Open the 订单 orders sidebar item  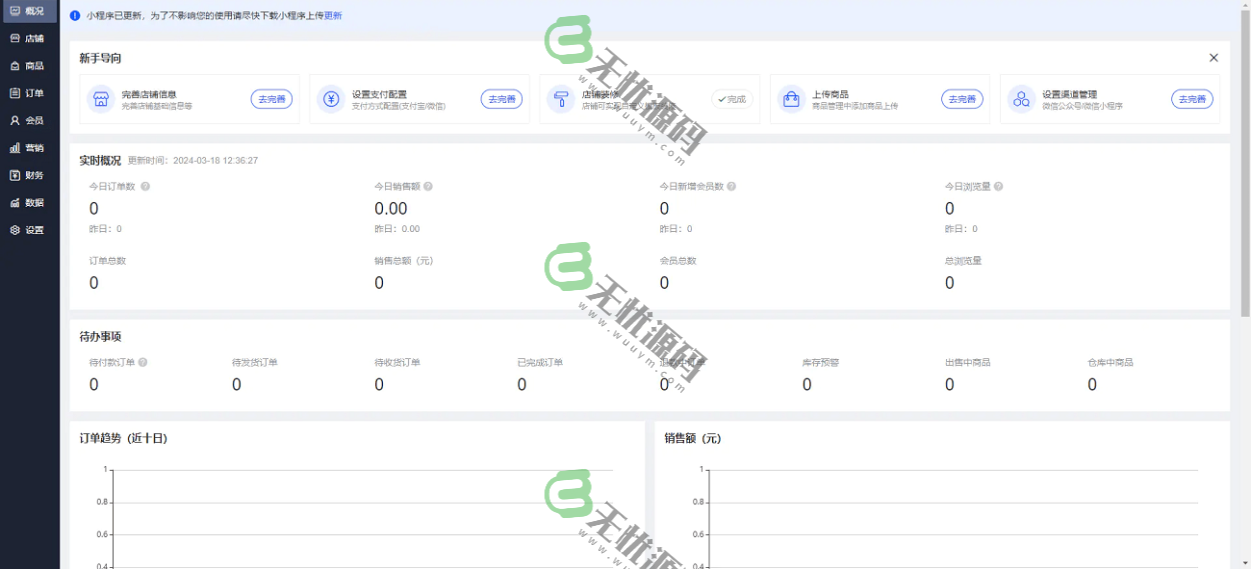tap(29, 93)
